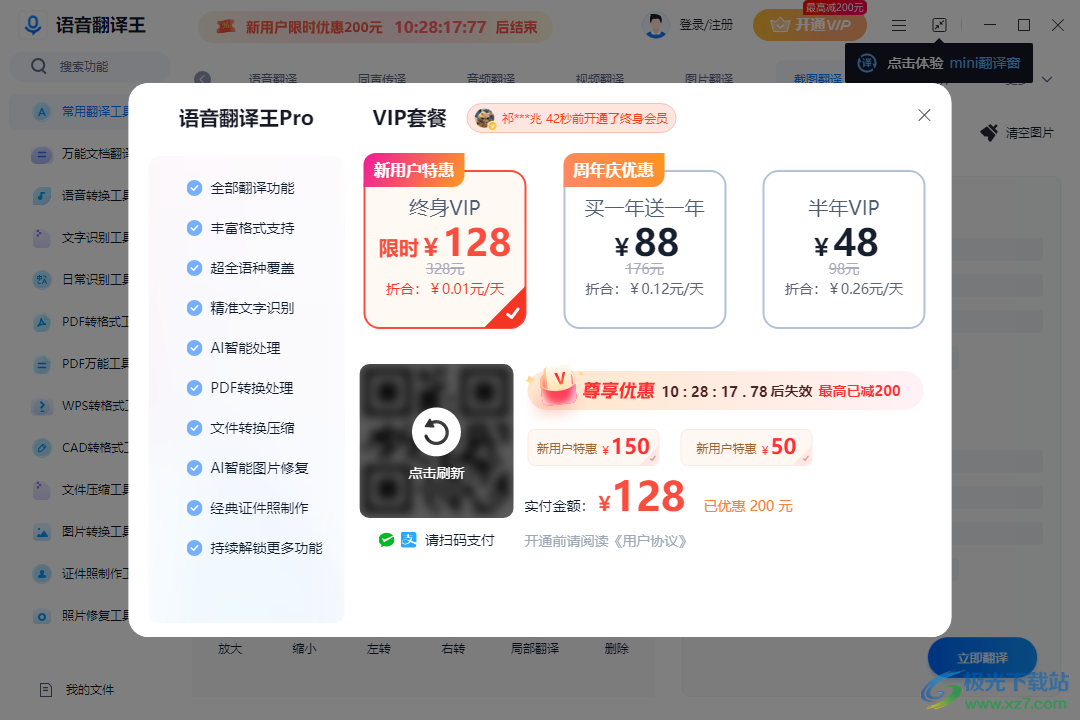Viewport: 1080px width, 720px height.
Task: Click the 登录/注册 link
Action: tap(706, 25)
